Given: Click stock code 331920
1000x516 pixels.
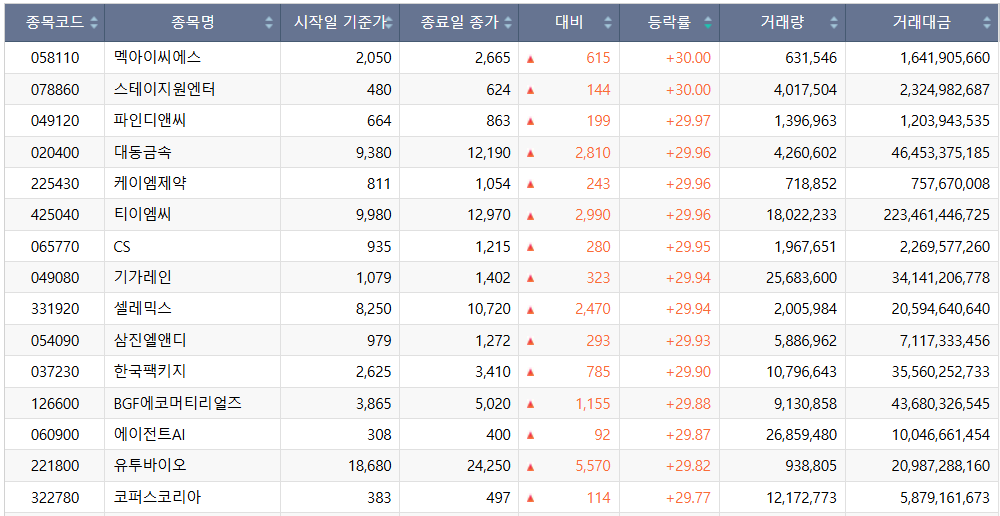Looking at the screenshot, I should (55, 309).
